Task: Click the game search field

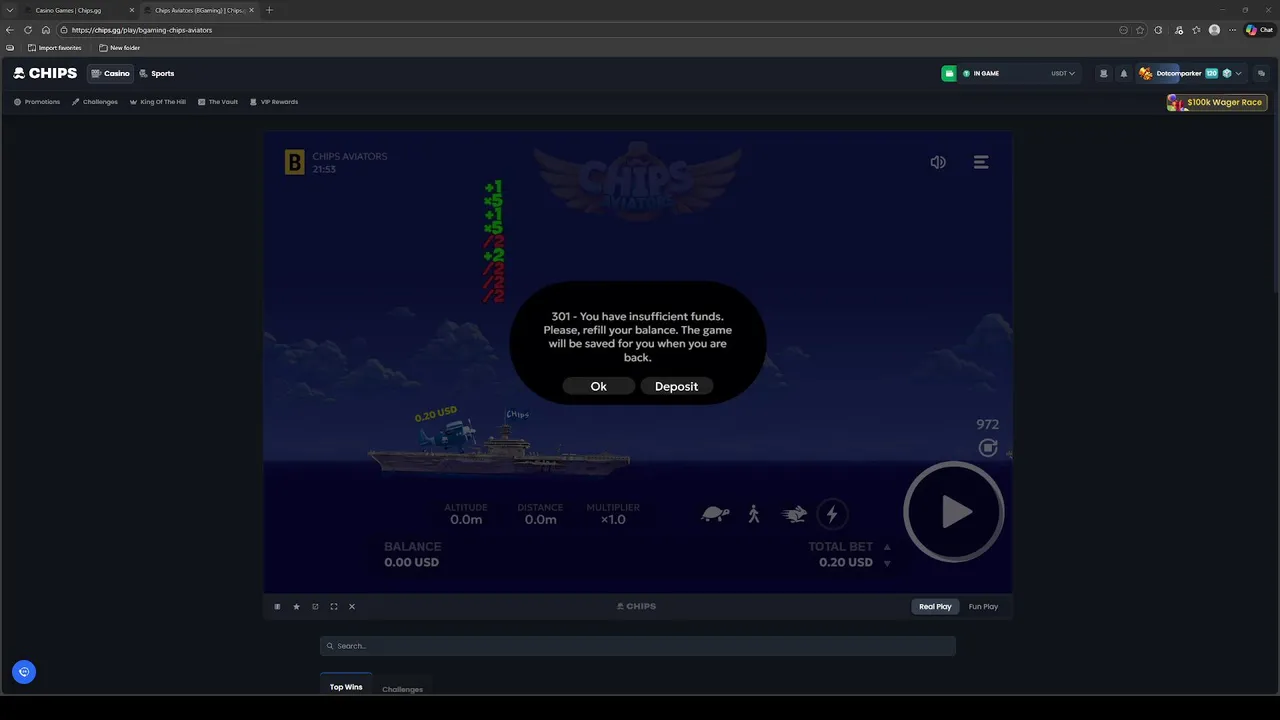Action: pos(638,646)
